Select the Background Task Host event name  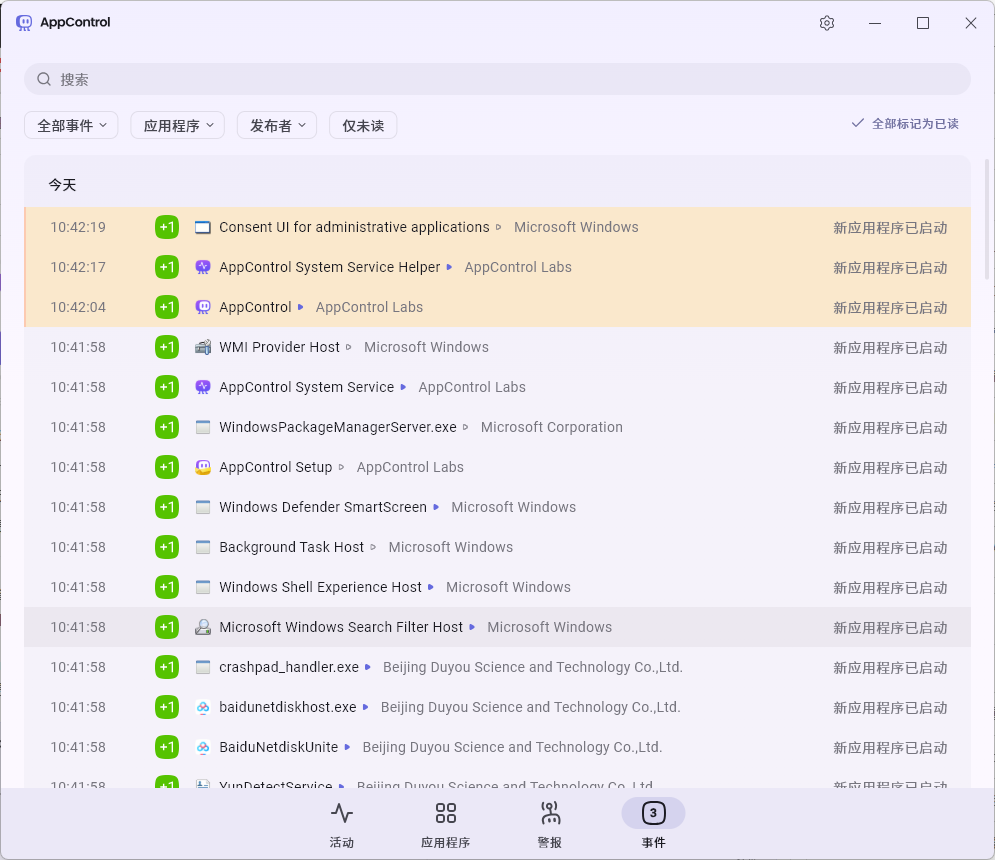pos(291,547)
